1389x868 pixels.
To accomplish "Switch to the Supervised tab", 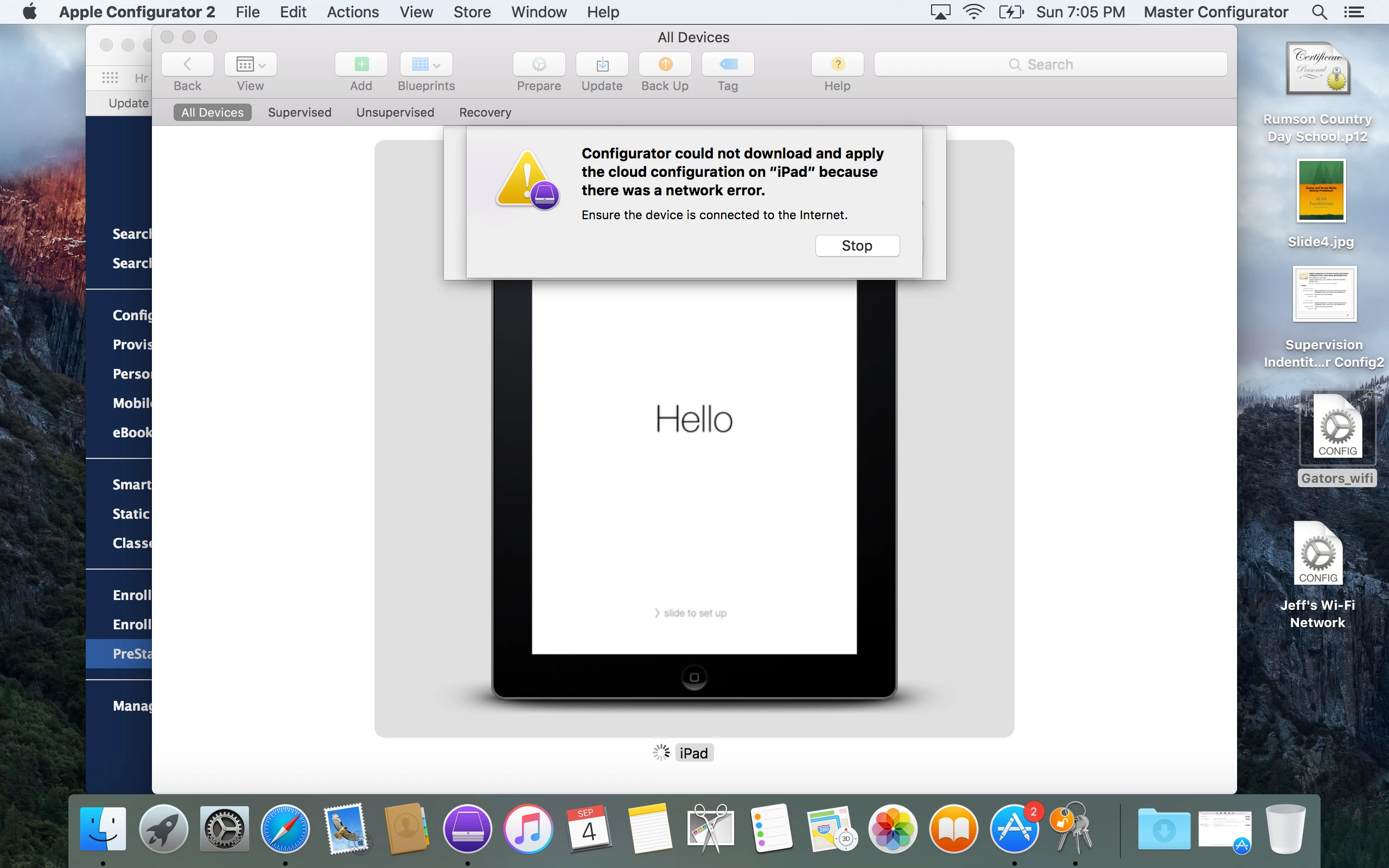I will (300, 112).
